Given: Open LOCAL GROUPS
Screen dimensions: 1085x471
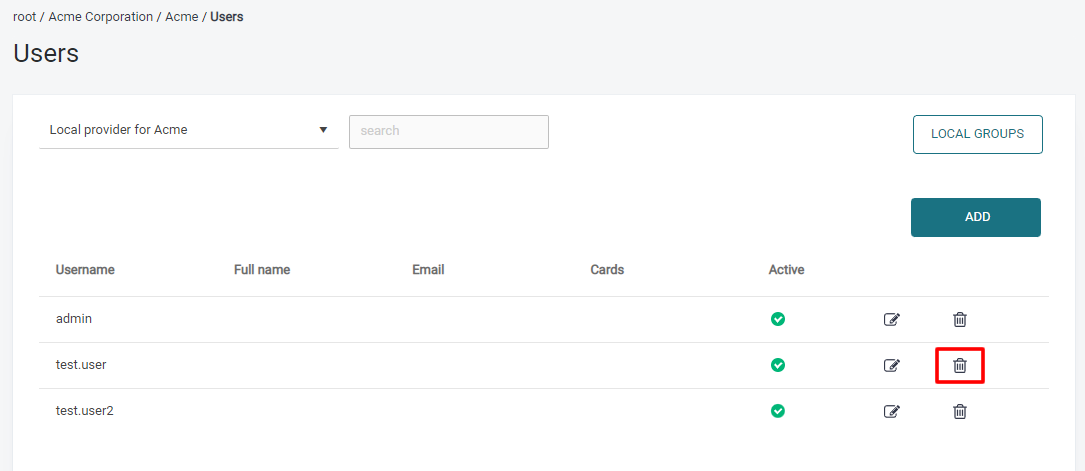Looking at the screenshot, I should click(x=977, y=134).
